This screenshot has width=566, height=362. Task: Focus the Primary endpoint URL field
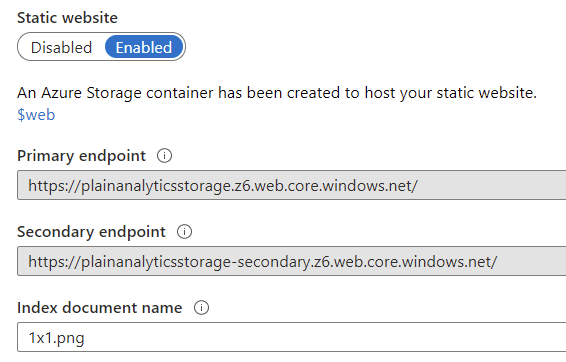[292, 186]
